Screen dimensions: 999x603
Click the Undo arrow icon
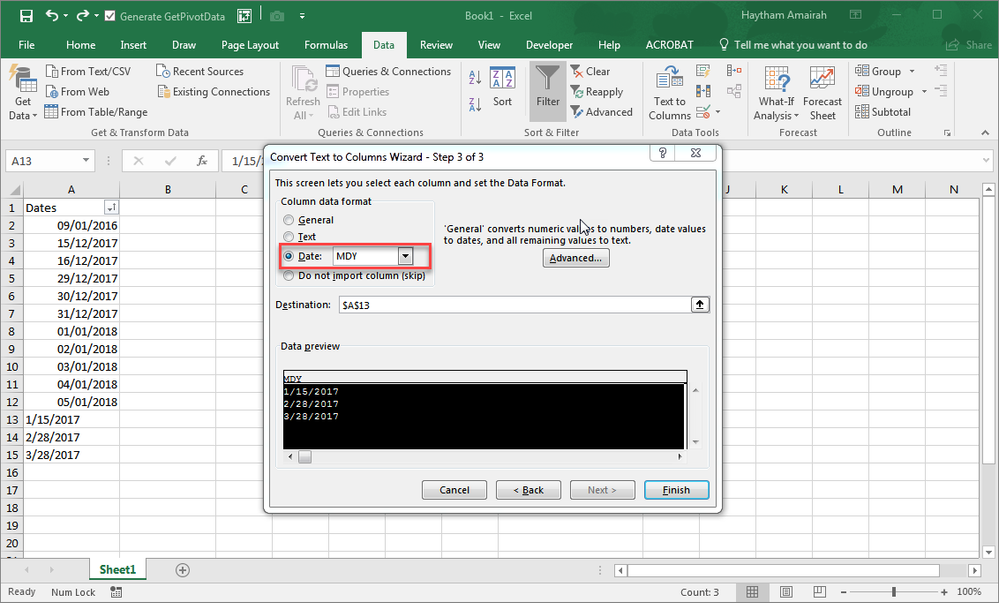pyautogui.click(x=52, y=15)
